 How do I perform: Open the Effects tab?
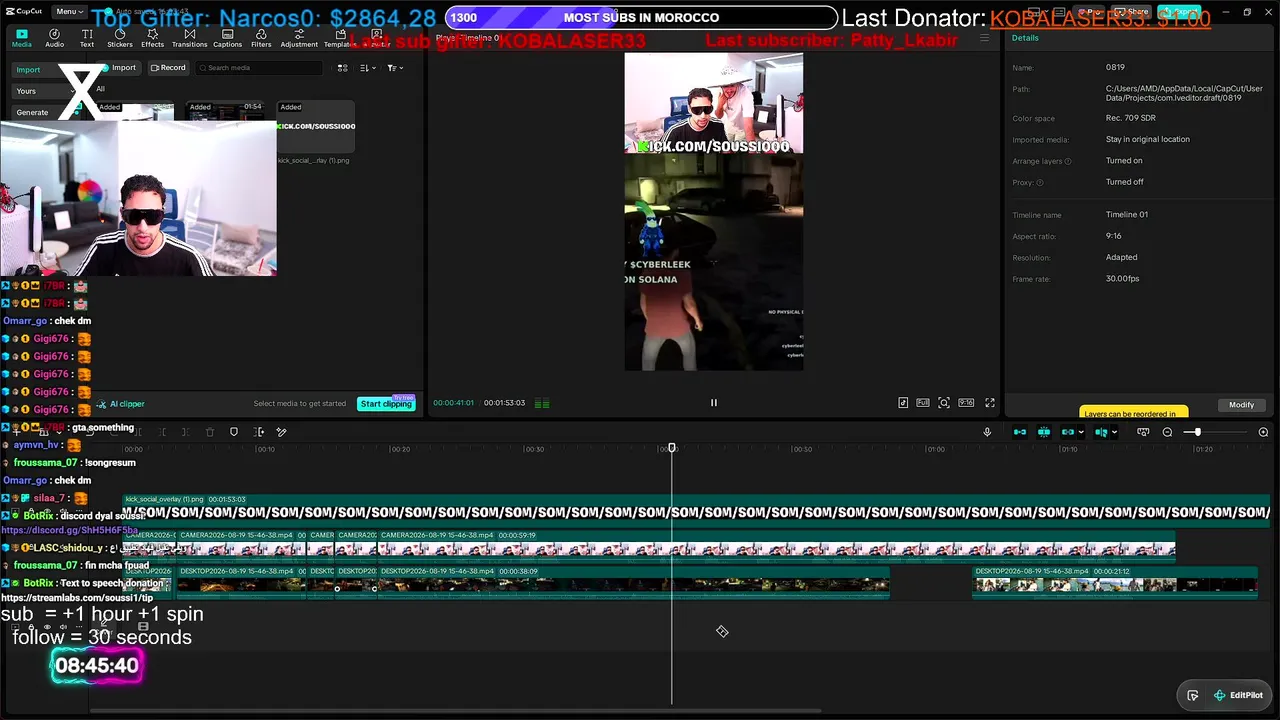pyautogui.click(x=152, y=38)
